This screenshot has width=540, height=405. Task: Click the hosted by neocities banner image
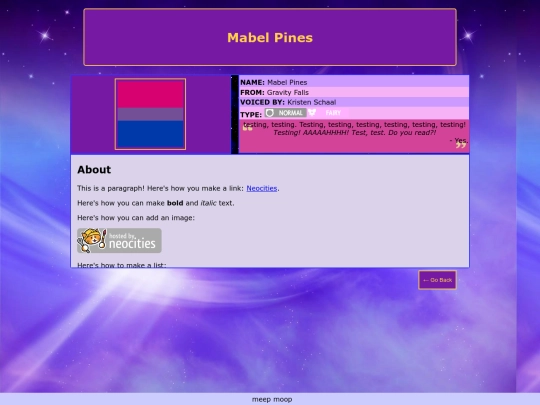point(119,241)
